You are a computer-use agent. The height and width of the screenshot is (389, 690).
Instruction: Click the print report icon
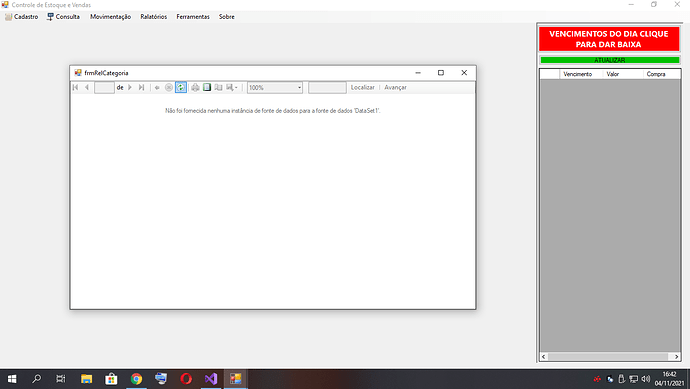point(195,87)
